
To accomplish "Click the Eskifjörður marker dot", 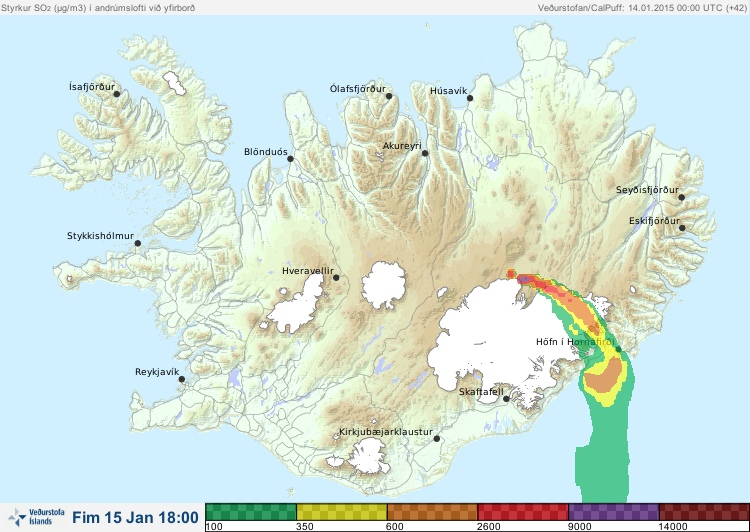I will (682, 228).
